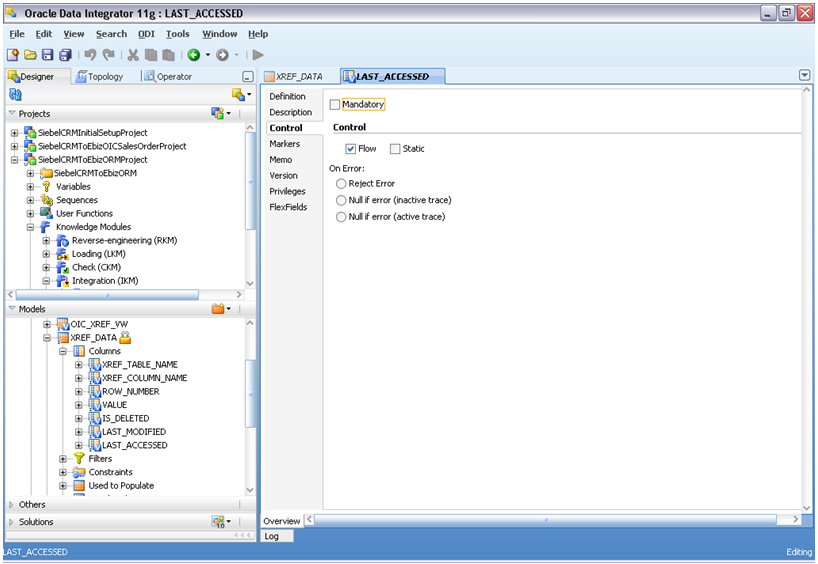Click the Refresh icon under Designer tab
The width and height of the screenshot is (818, 564).
(x=16, y=94)
